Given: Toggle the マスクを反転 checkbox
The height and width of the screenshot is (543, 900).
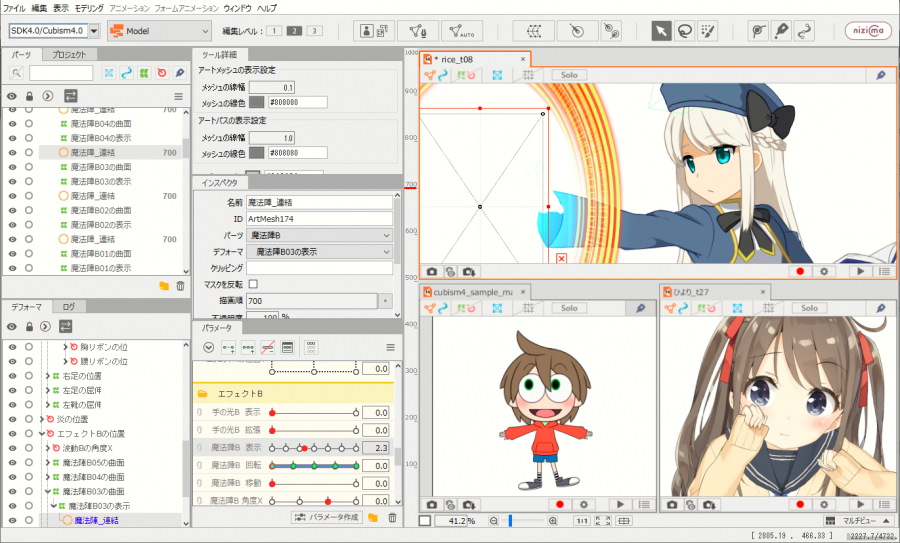Looking at the screenshot, I should (253, 284).
